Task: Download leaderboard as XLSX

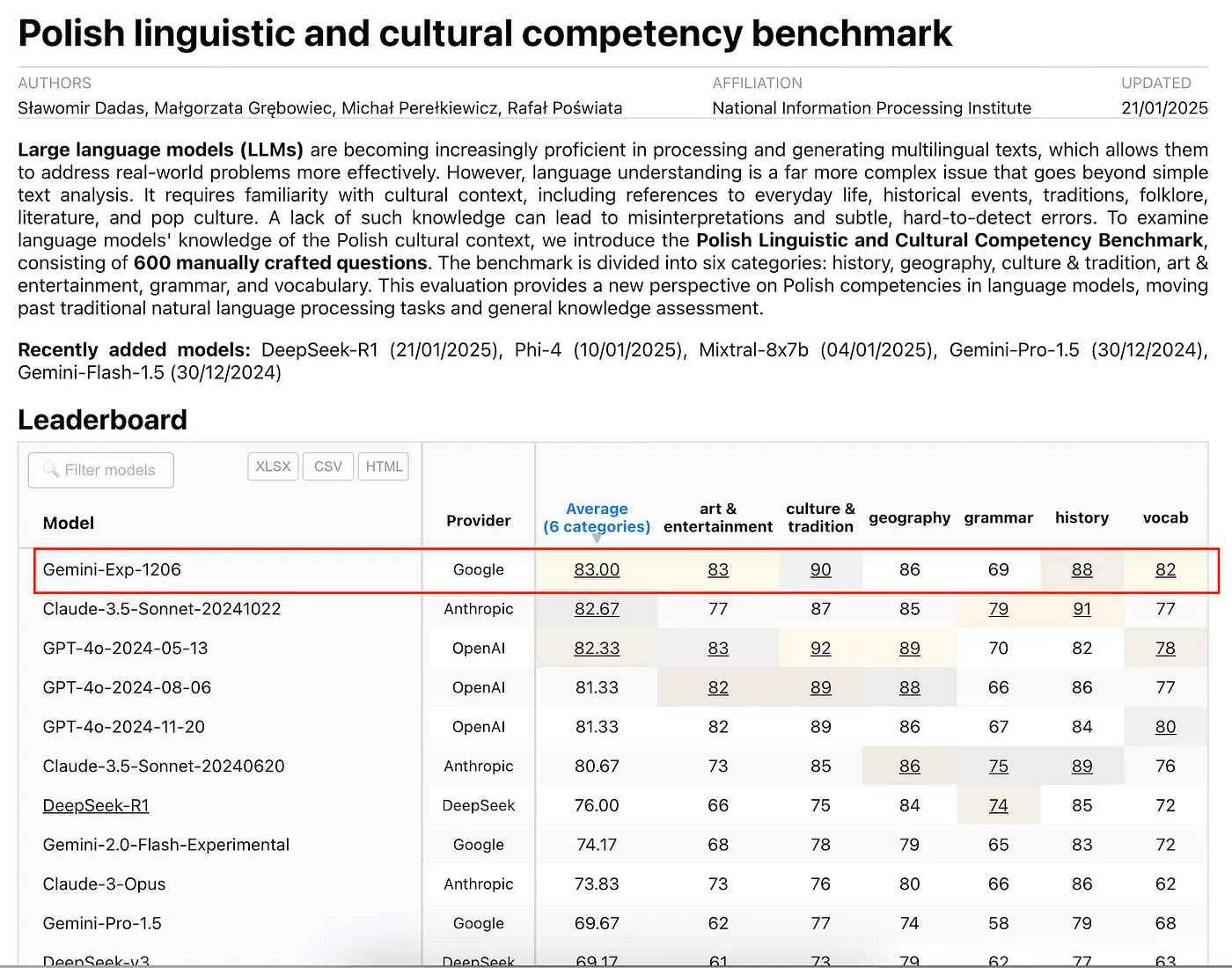Action: click(x=273, y=466)
